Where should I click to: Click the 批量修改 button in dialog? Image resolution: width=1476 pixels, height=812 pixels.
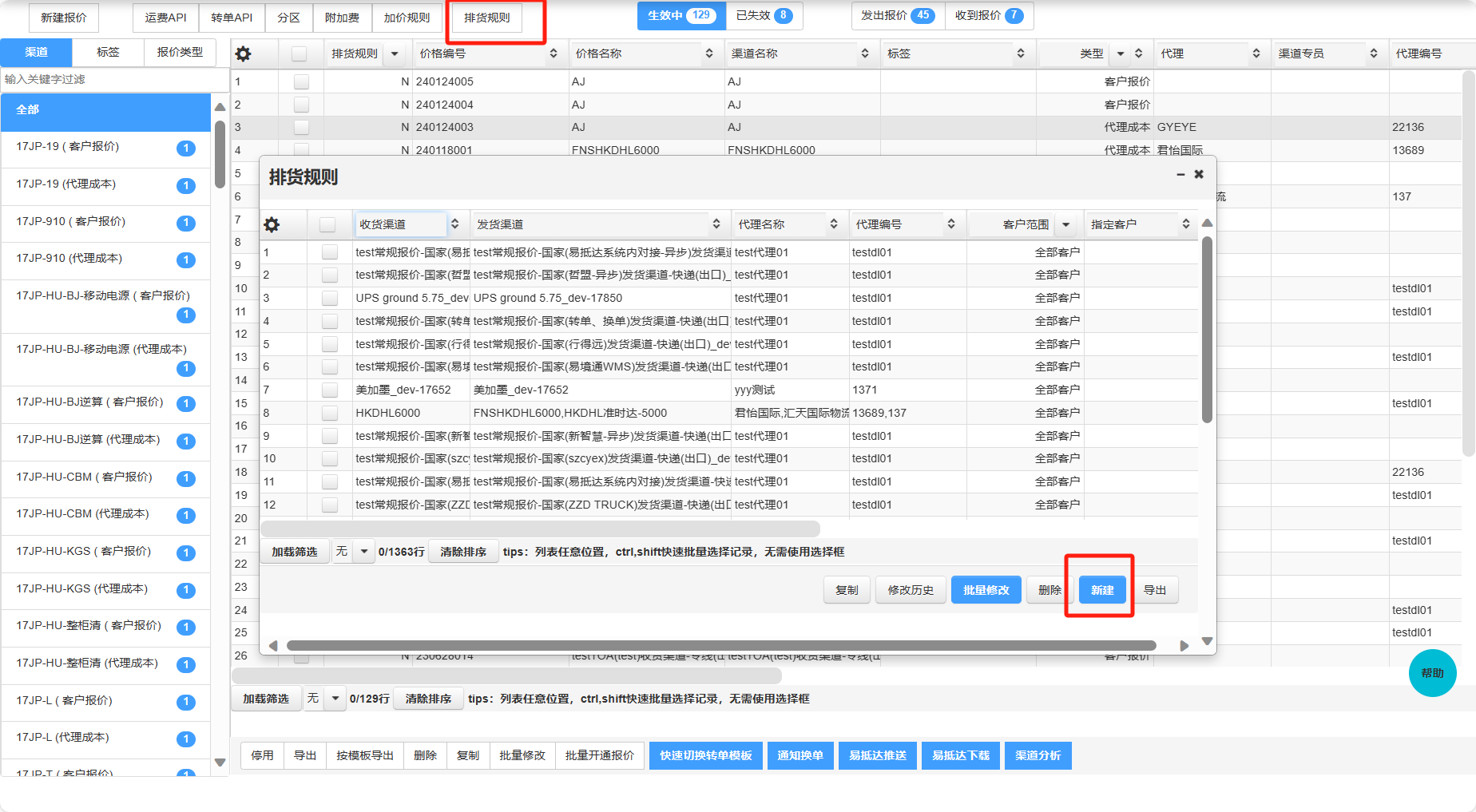(x=986, y=590)
